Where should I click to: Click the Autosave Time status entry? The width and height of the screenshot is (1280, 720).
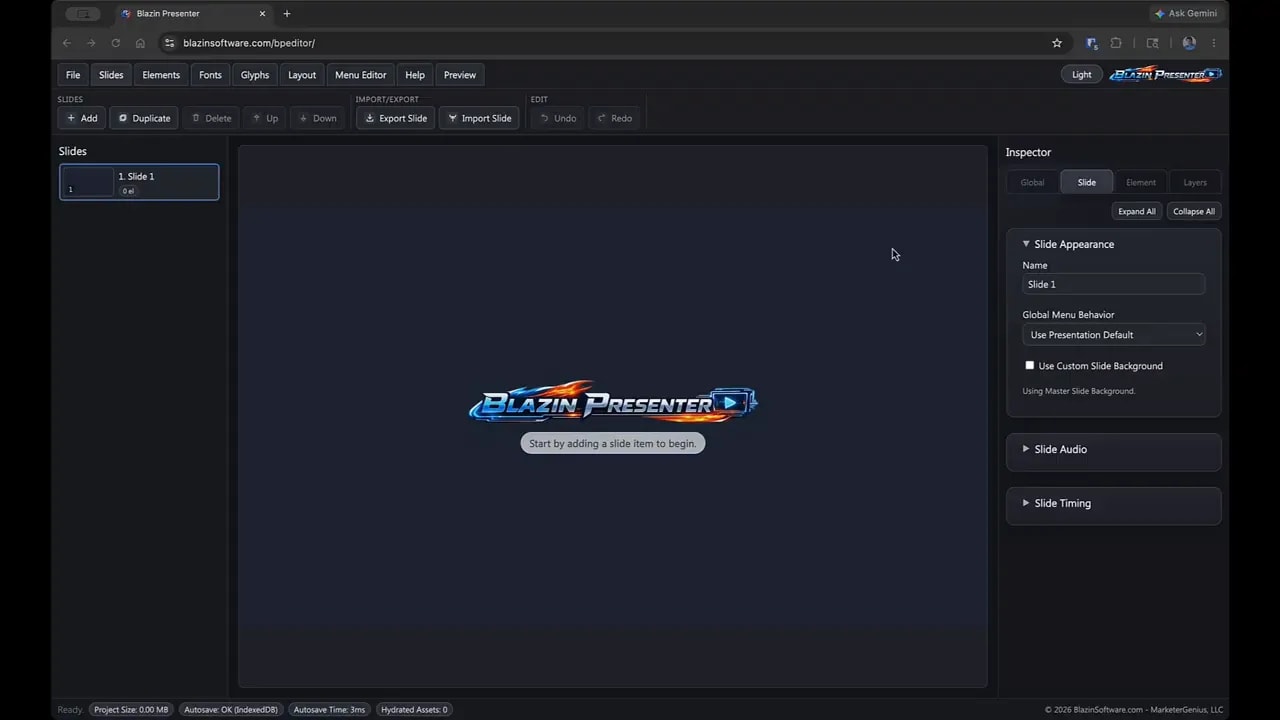pos(330,710)
